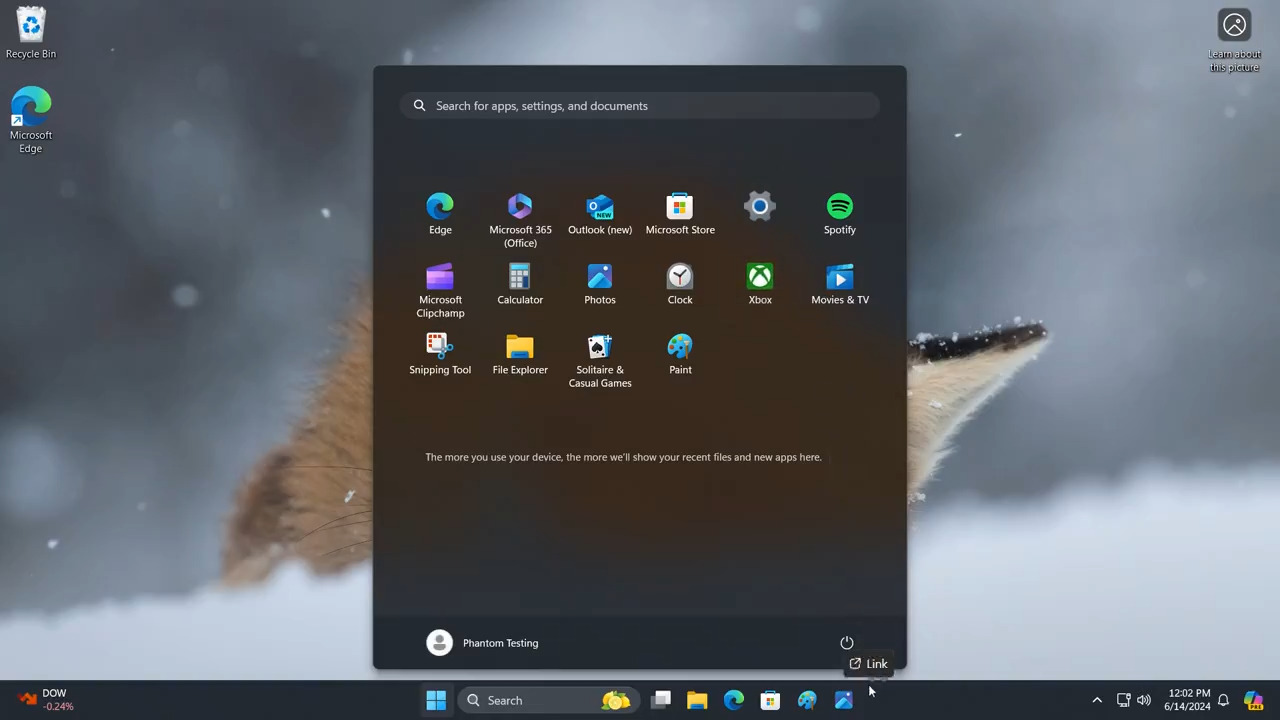The height and width of the screenshot is (720, 1280).
Task: Open Photos app from the taskbar
Action: click(x=844, y=700)
